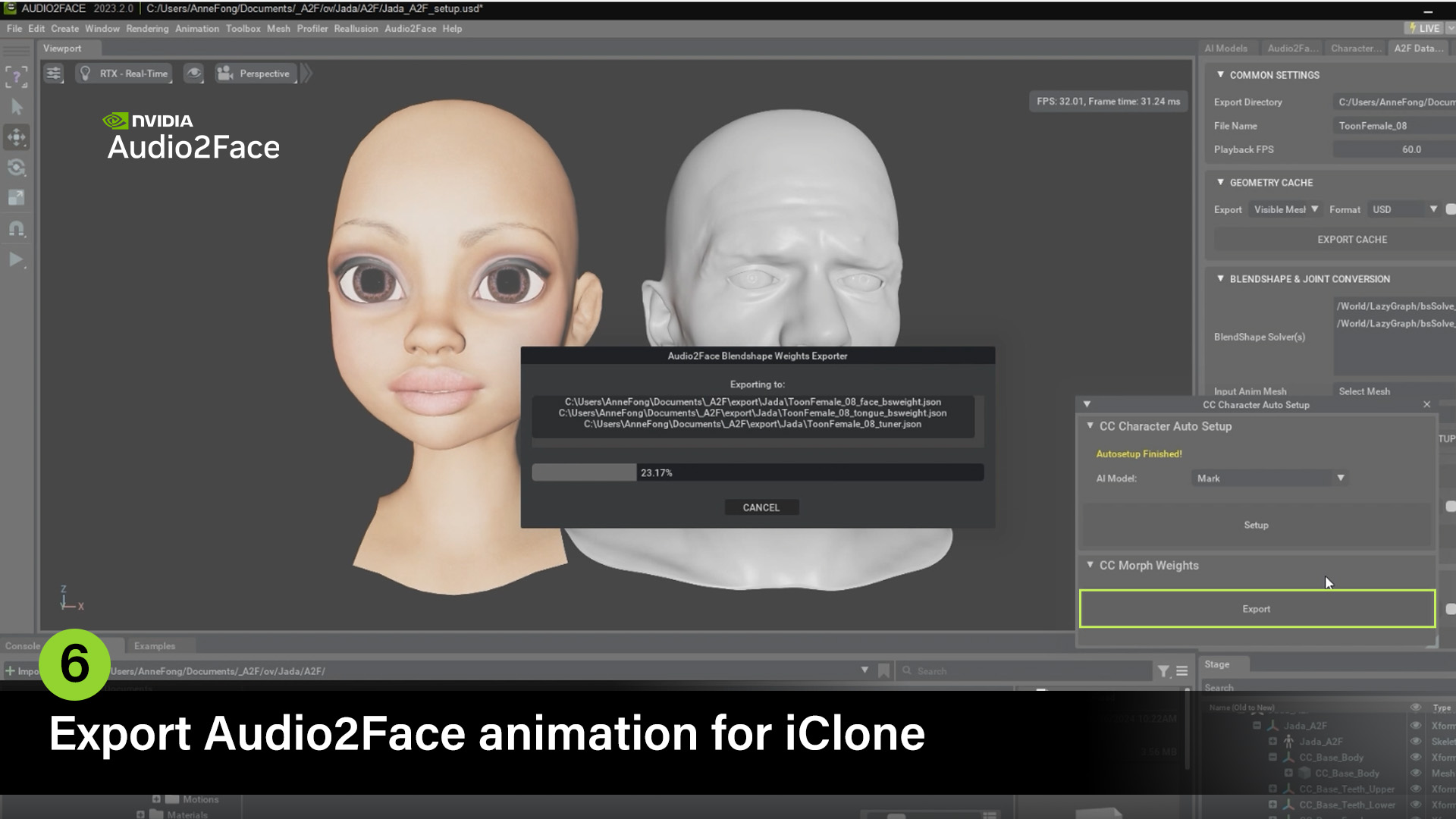The image size is (1456, 819).
Task: Click the Search field above the Stage tree
Action: (x=1327, y=688)
